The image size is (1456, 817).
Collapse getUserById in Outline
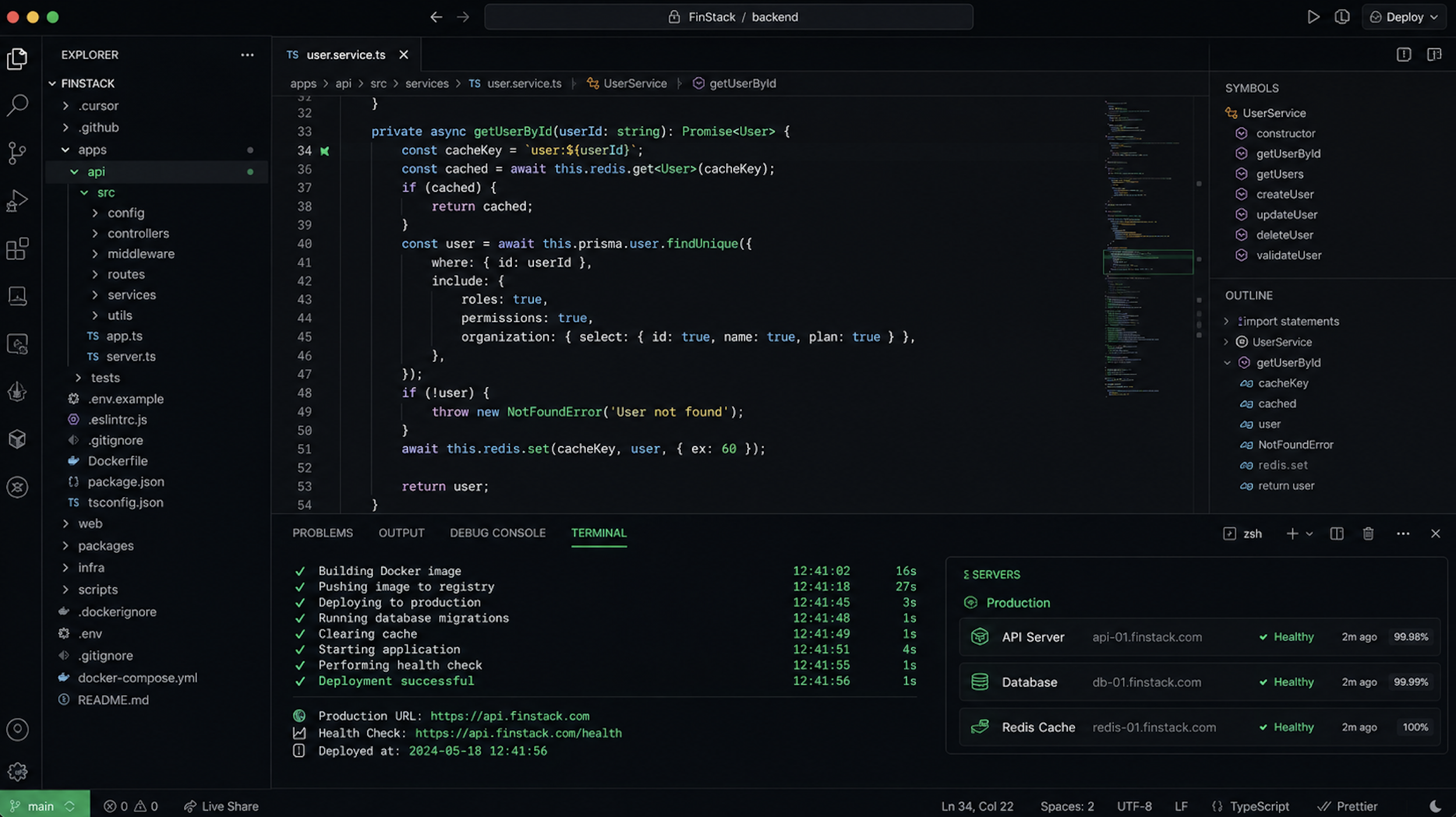pos(1227,362)
